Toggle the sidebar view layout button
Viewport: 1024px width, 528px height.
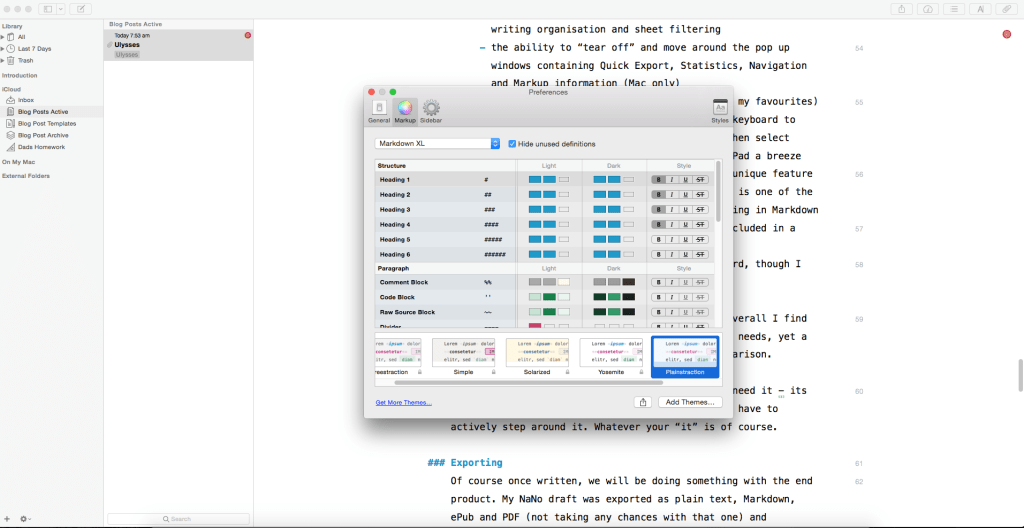(48, 9)
